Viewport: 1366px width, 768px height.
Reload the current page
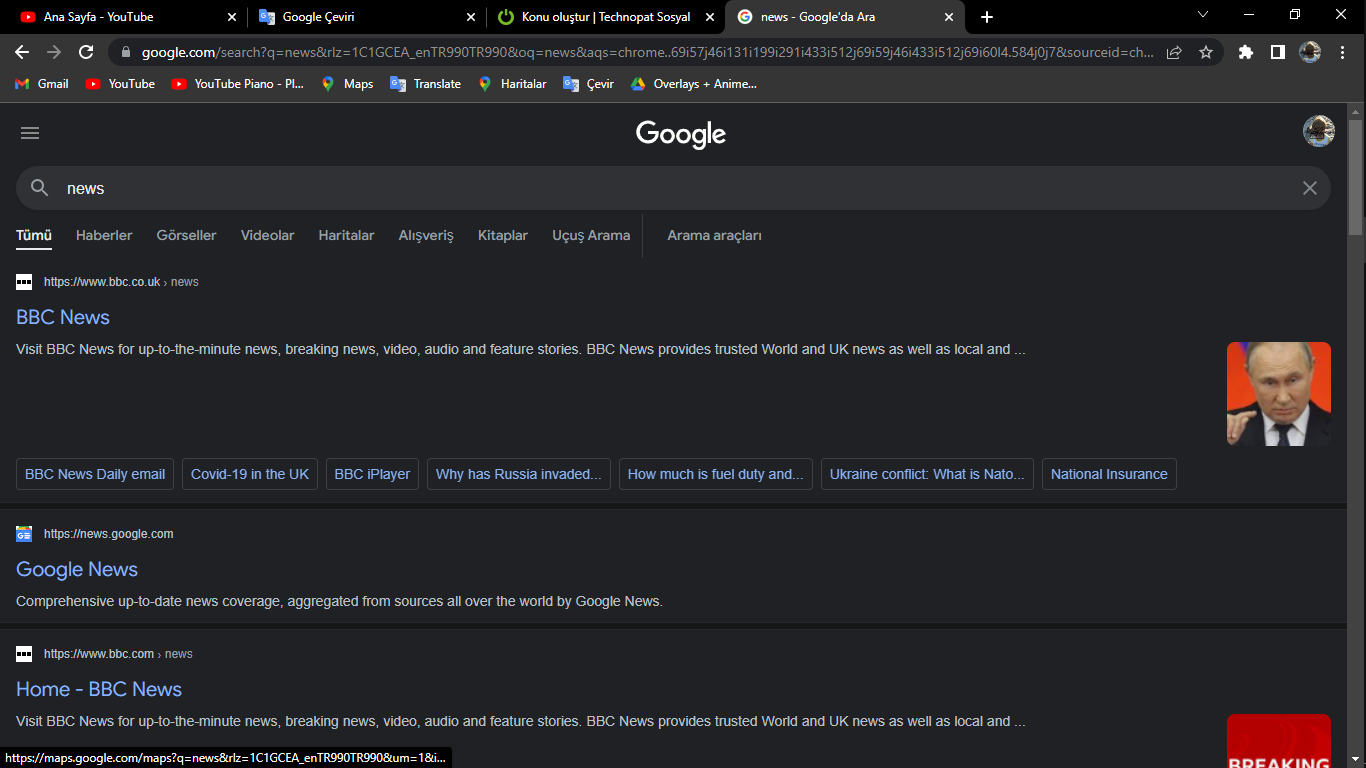(x=86, y=52)
